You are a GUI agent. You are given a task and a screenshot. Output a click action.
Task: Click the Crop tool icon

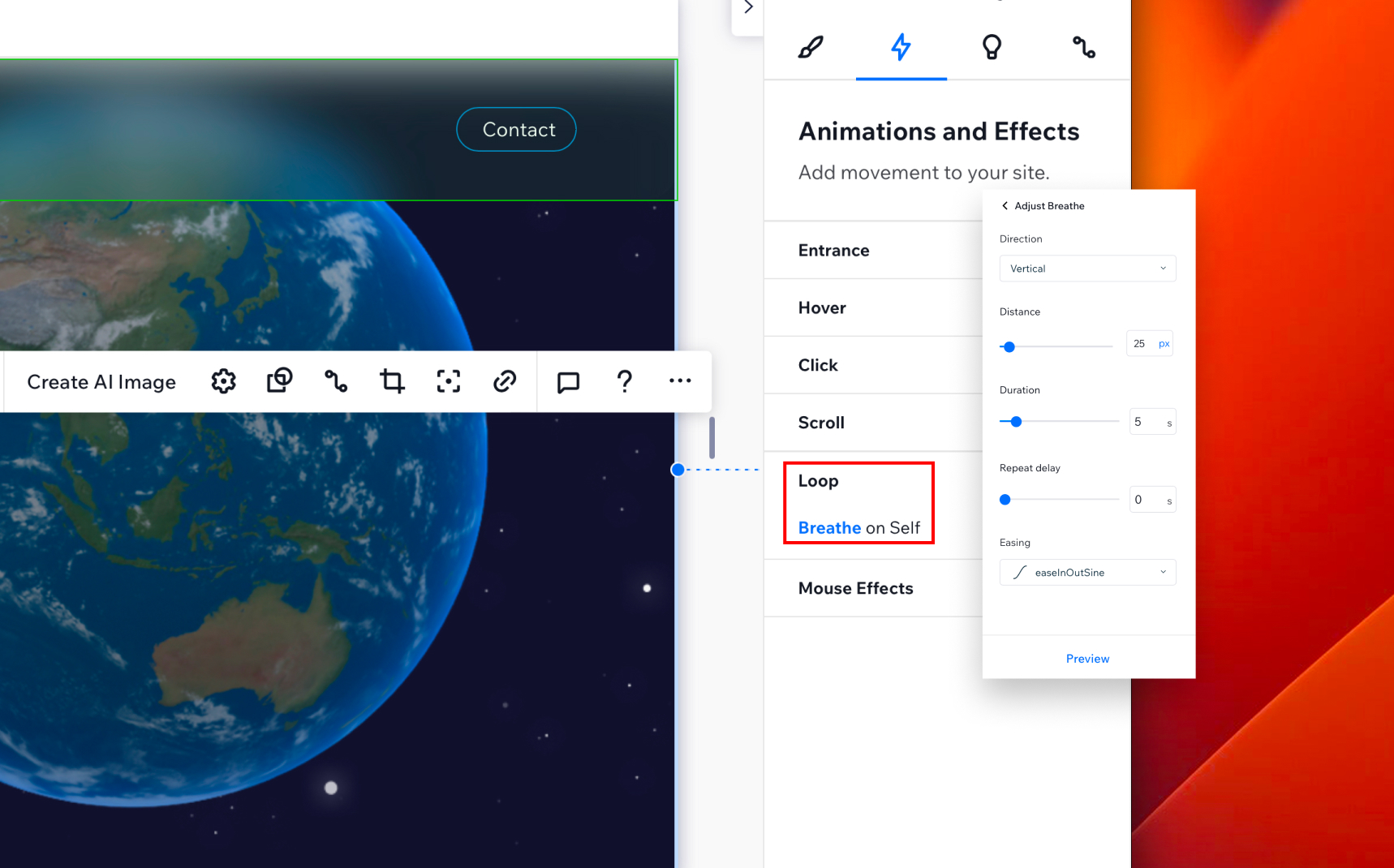[392, 381]
